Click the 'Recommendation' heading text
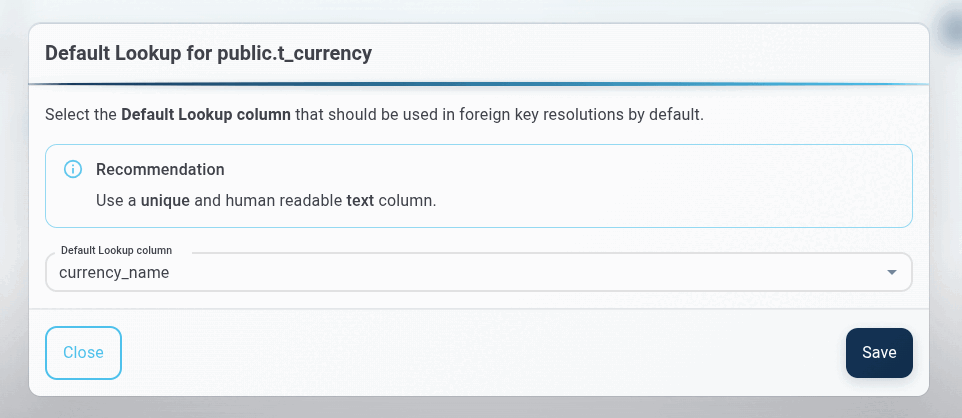Viewport: 962px width, 418px height. (x=160, y=169)
